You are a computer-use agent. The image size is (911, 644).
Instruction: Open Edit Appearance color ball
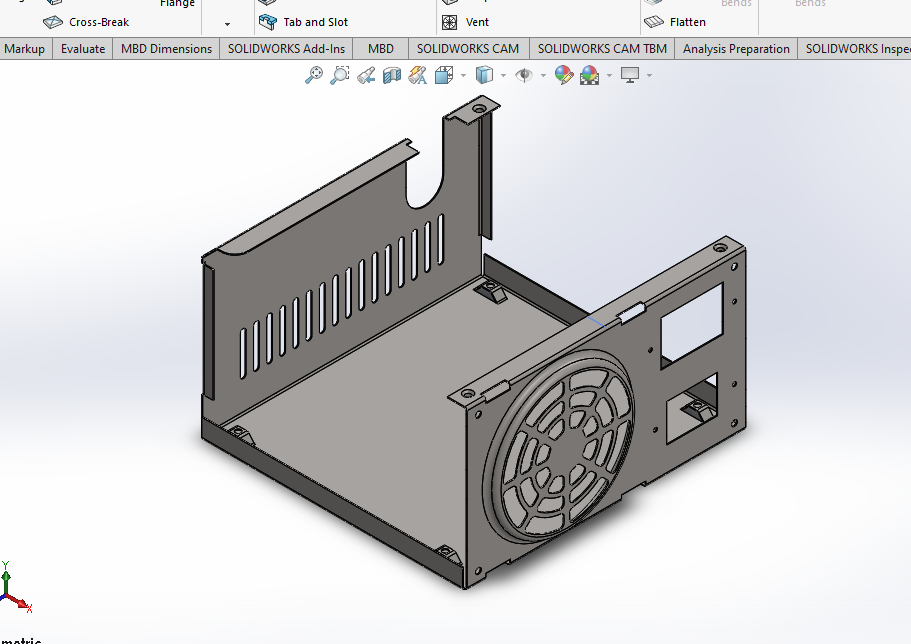click(x=564, y=75)
